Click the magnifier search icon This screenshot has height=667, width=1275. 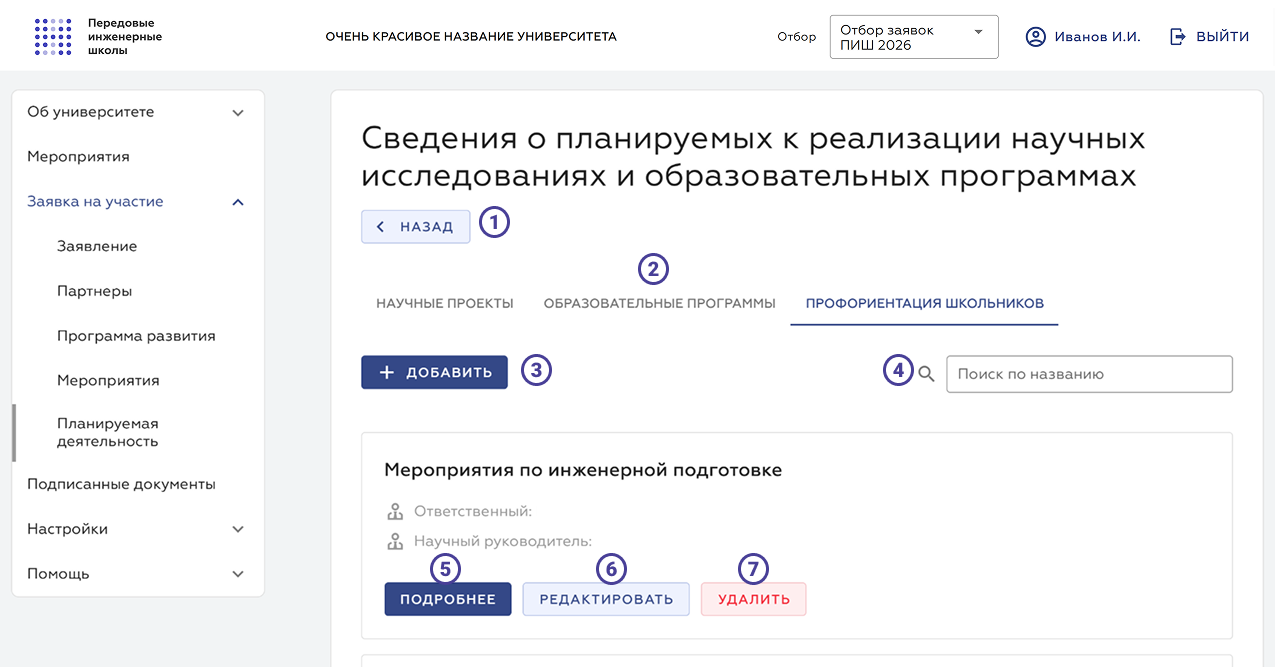pyautogui.click(x=926, y=374)
